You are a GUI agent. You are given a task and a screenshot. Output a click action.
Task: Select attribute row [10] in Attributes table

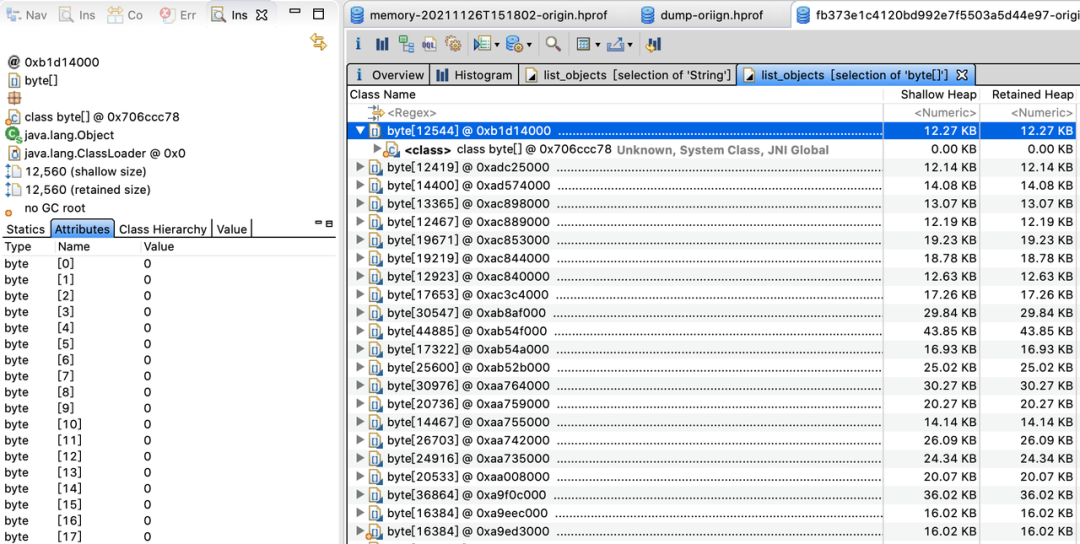168,424
